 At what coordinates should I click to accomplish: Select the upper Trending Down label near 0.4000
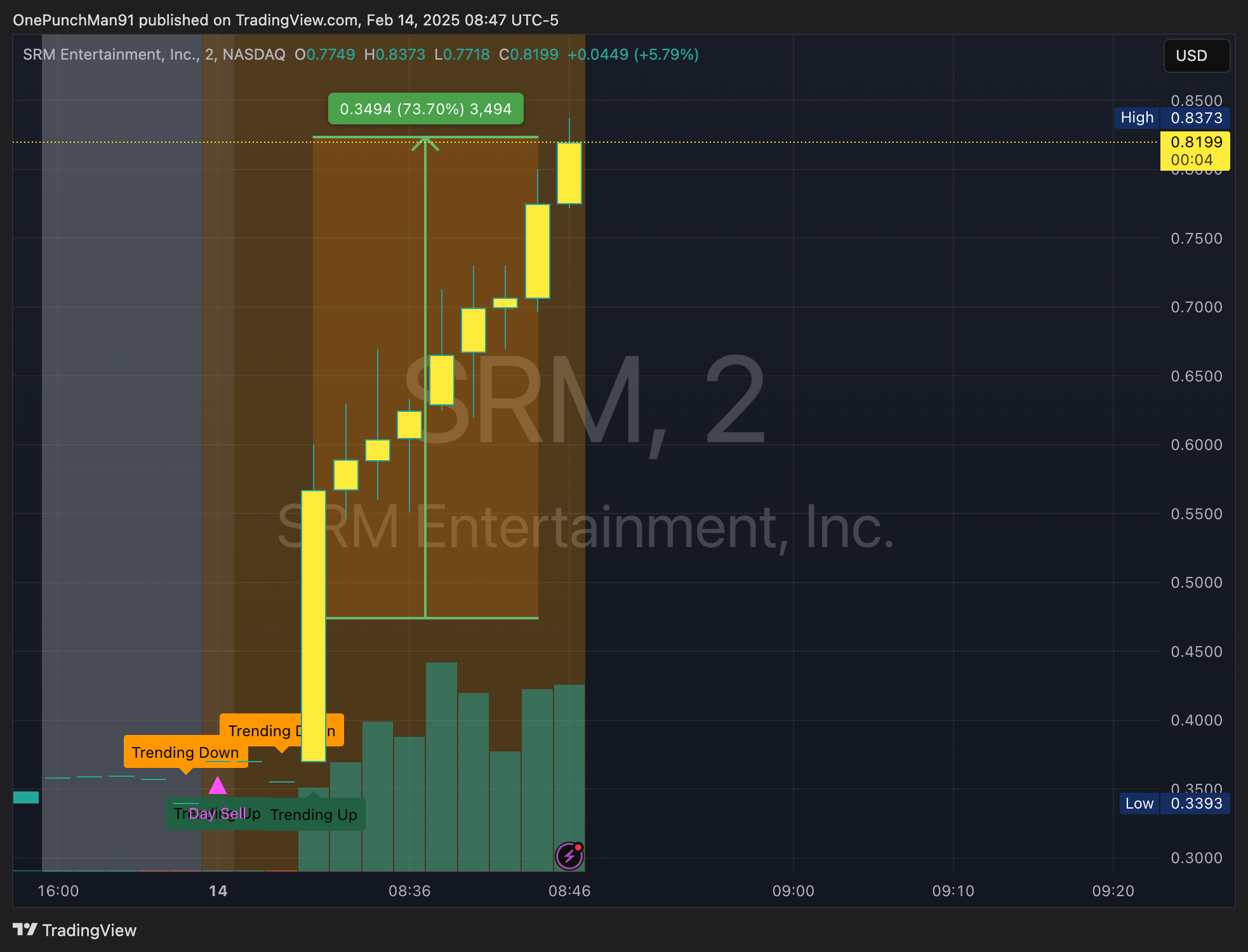(x=282, y=731)
